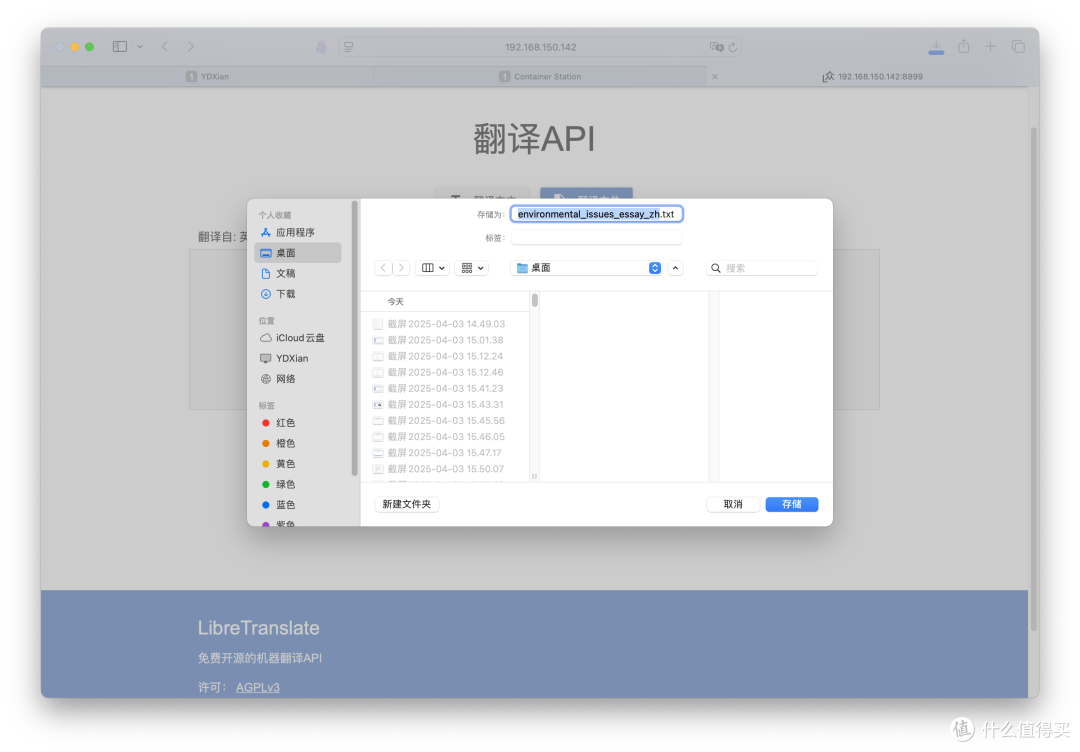Select file 截屏 2025-04-03 15.46.05
The width and height of the screenshot is (1080, 752).
445,437
